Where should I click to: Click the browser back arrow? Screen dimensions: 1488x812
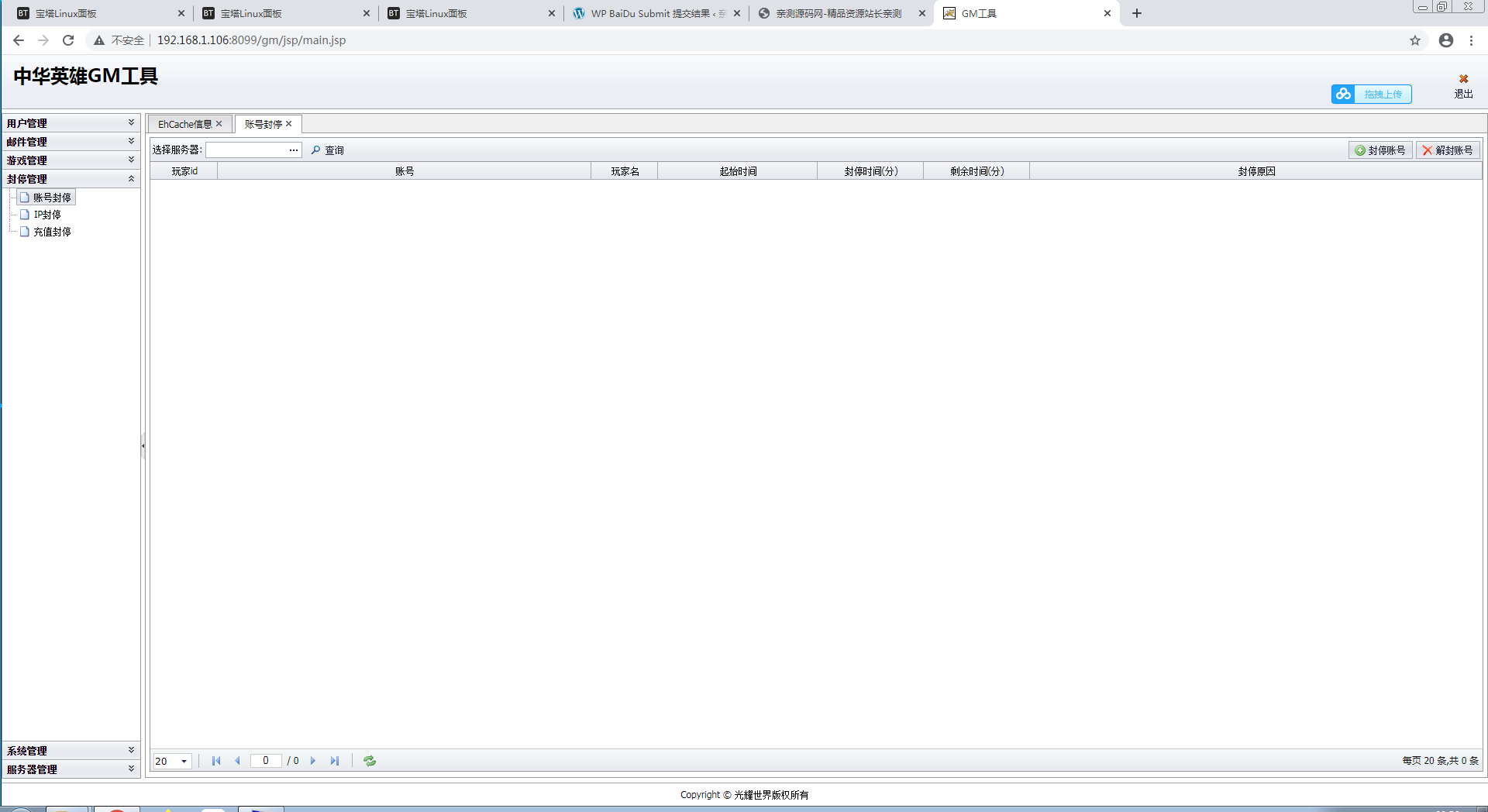pos(19,40)
